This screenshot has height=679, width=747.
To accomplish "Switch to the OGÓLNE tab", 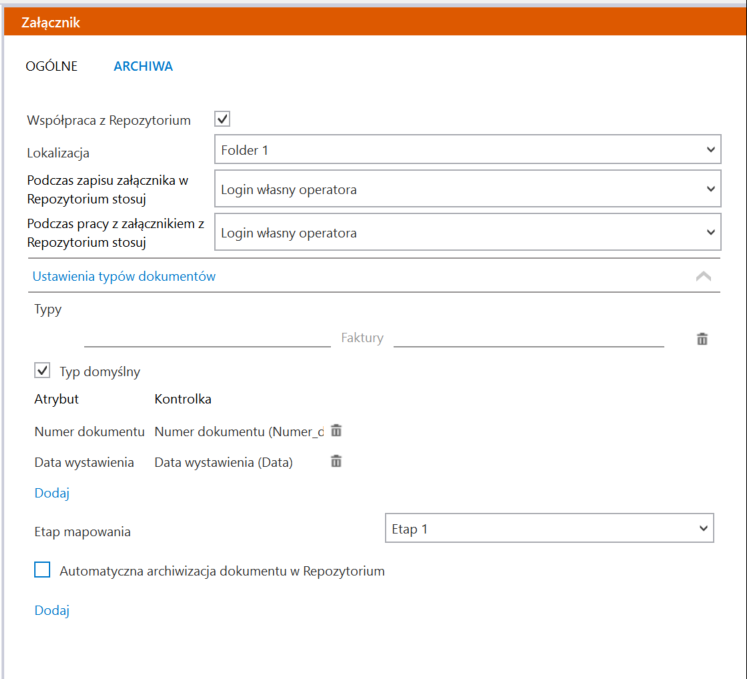I will pos(51,66).
